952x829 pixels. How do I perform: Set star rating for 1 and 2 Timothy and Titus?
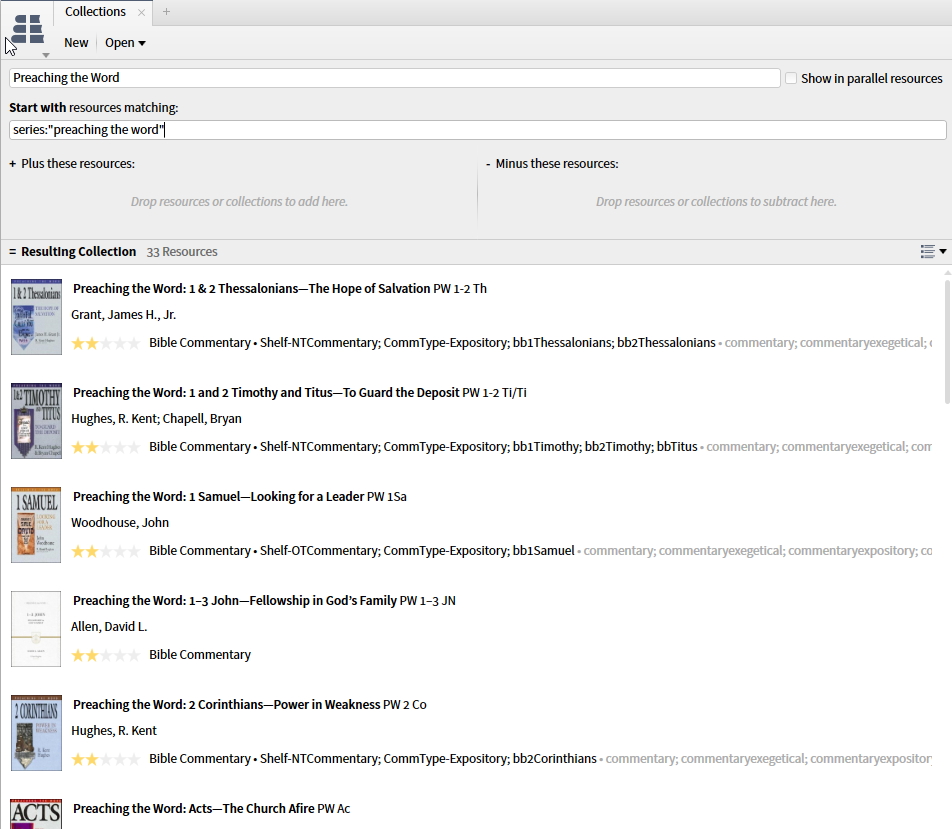coord(106,447)
